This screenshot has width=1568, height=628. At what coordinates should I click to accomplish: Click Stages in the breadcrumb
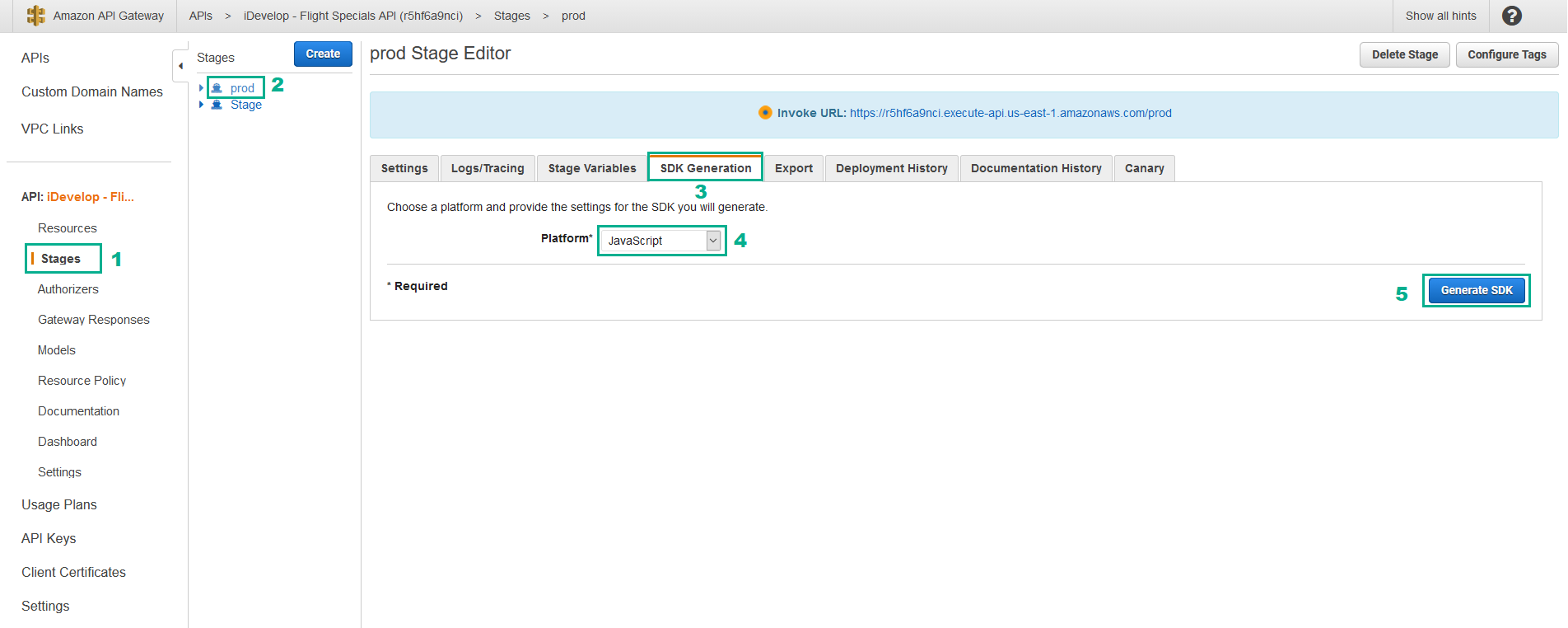[x=512, y=16]
